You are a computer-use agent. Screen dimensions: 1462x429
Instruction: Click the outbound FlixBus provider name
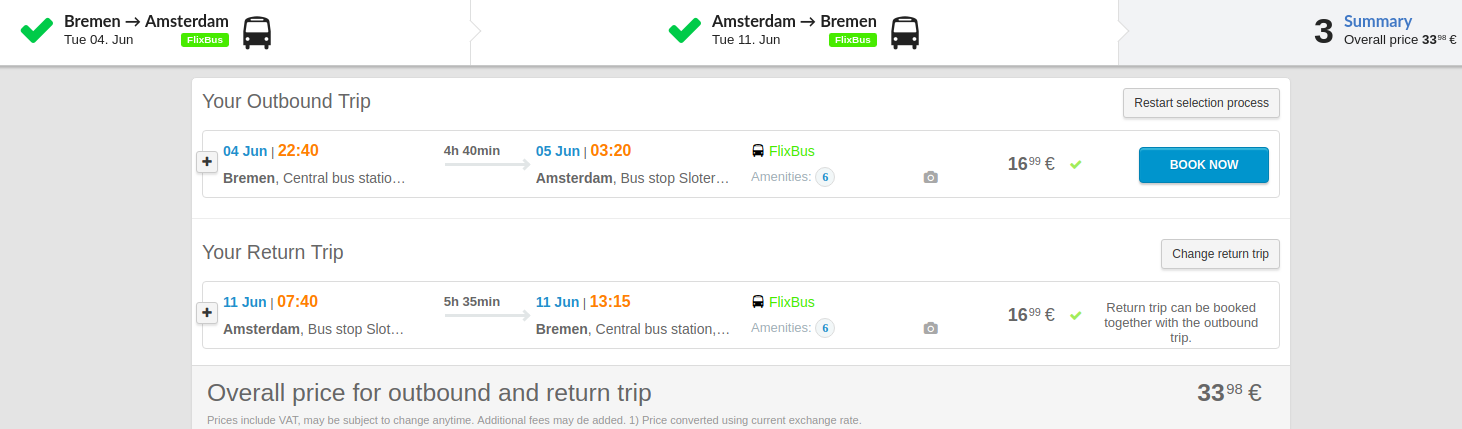click(x=792, y=151)
